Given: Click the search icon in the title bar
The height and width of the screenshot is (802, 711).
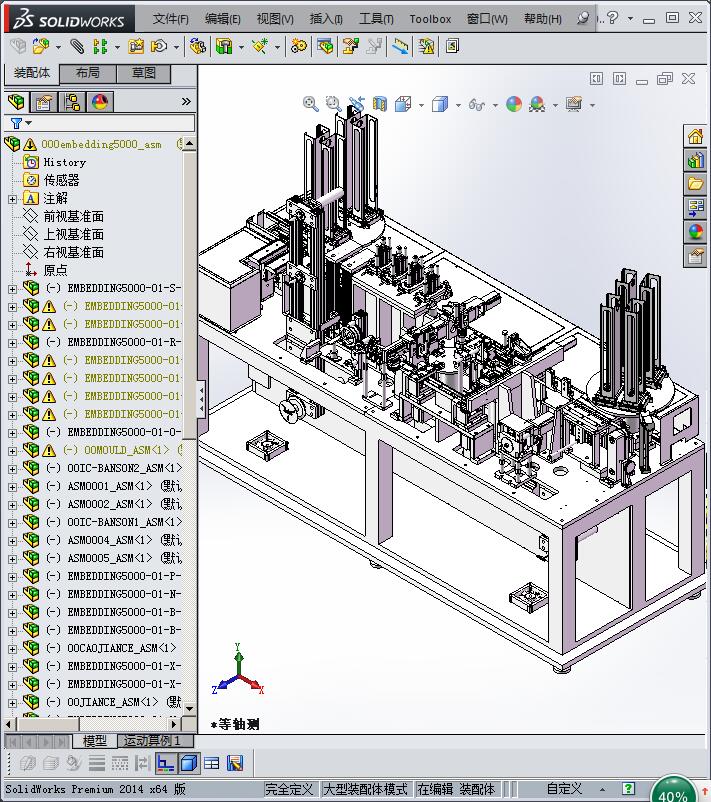Looking at the screenshot, I should (x=583, y=18).
